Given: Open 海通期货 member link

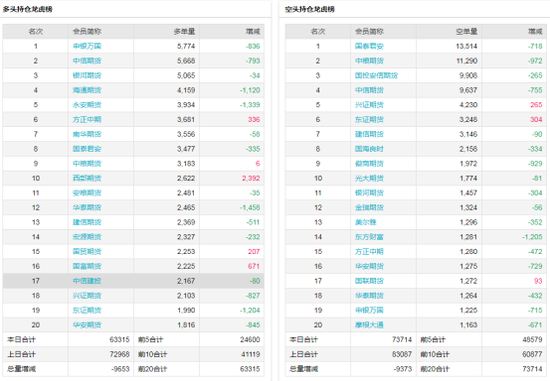Looking at the screenshot, I should [87, 90].
